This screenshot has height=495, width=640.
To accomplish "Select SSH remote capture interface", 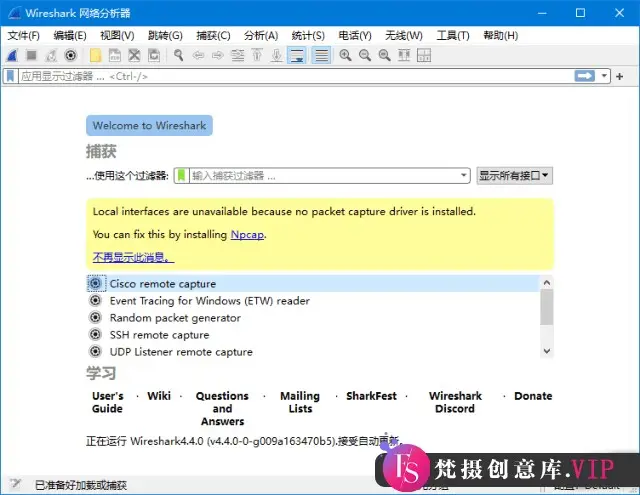I will point(313,335).
